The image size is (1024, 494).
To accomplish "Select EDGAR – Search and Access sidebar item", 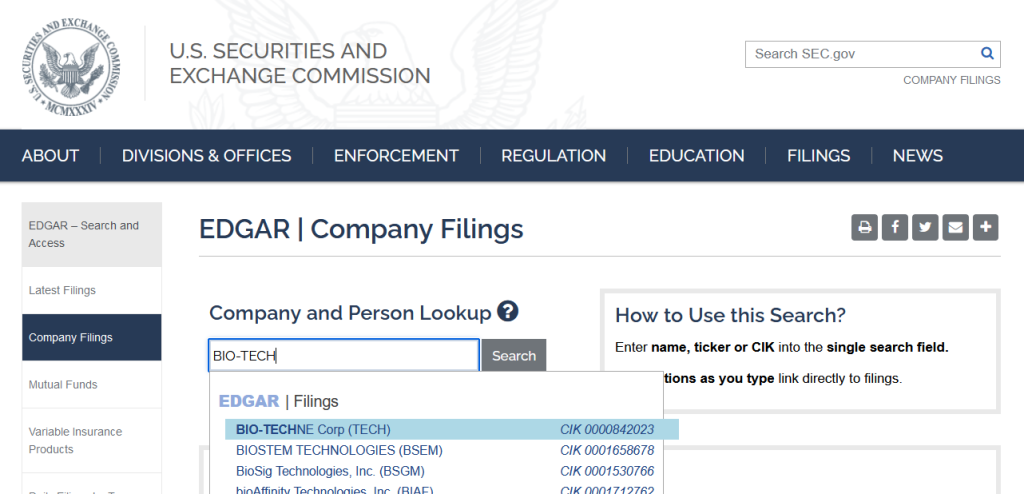I will pyautogui.click(x=92, y=234).
